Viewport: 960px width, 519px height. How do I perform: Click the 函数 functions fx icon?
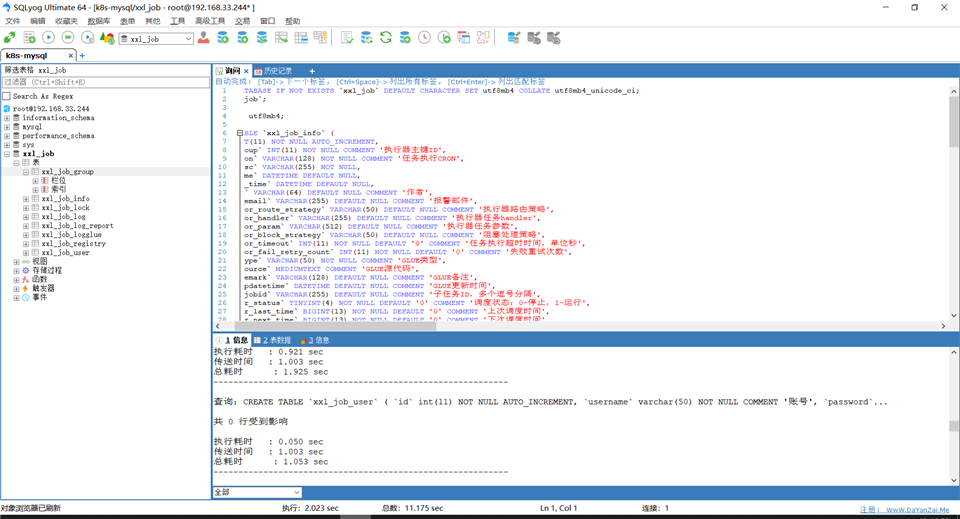[26, 279]
